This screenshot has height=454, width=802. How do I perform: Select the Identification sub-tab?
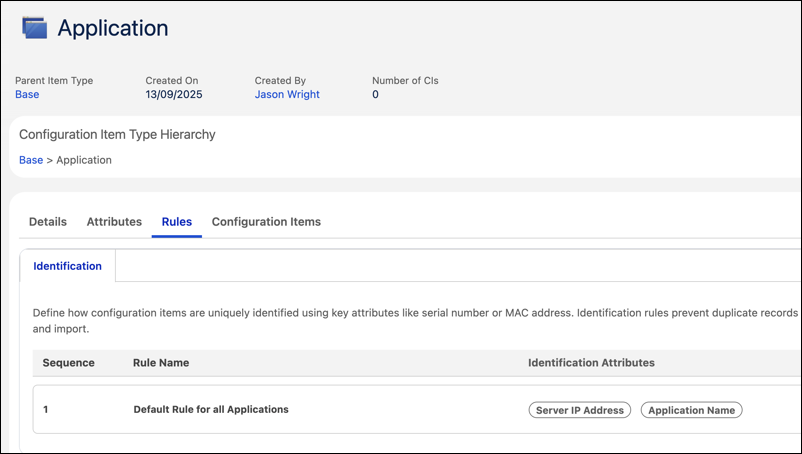coord(68,266)
